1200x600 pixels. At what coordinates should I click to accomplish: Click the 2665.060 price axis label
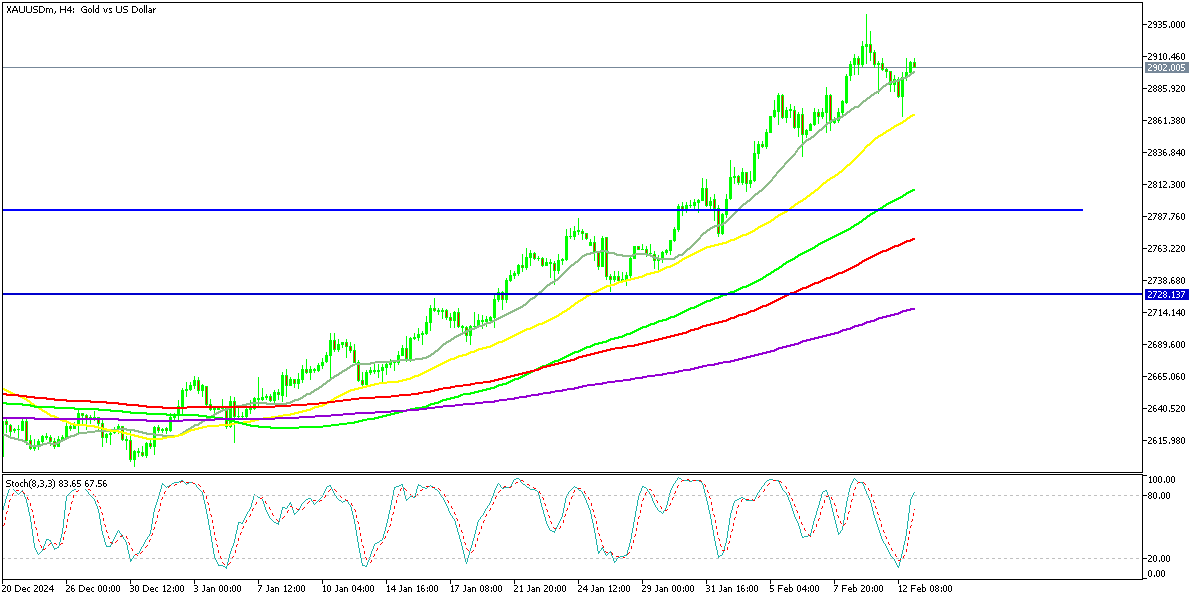1167,376
